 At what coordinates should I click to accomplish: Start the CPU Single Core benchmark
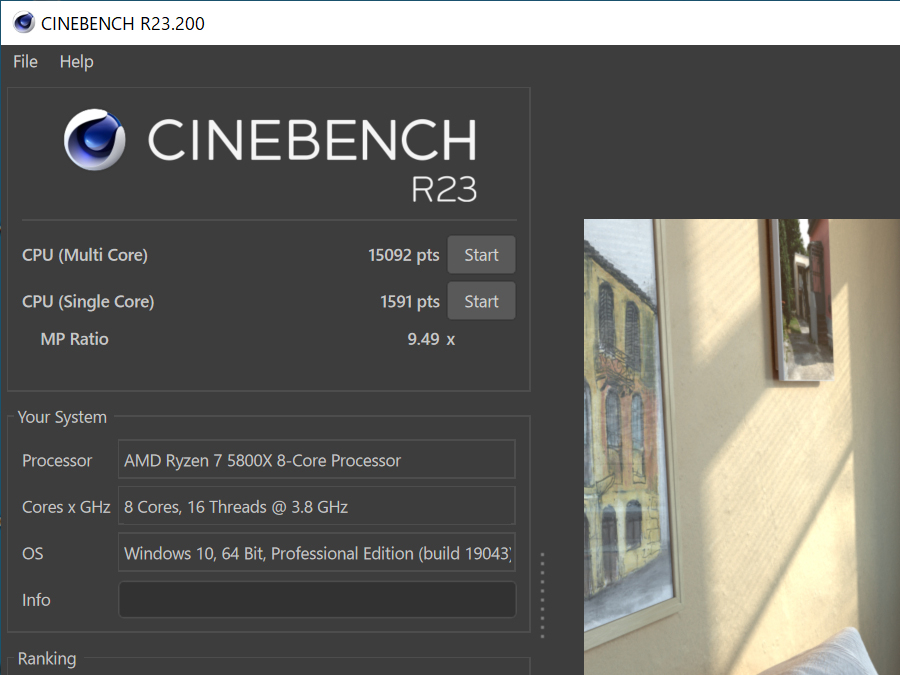(x=481, y=301)
